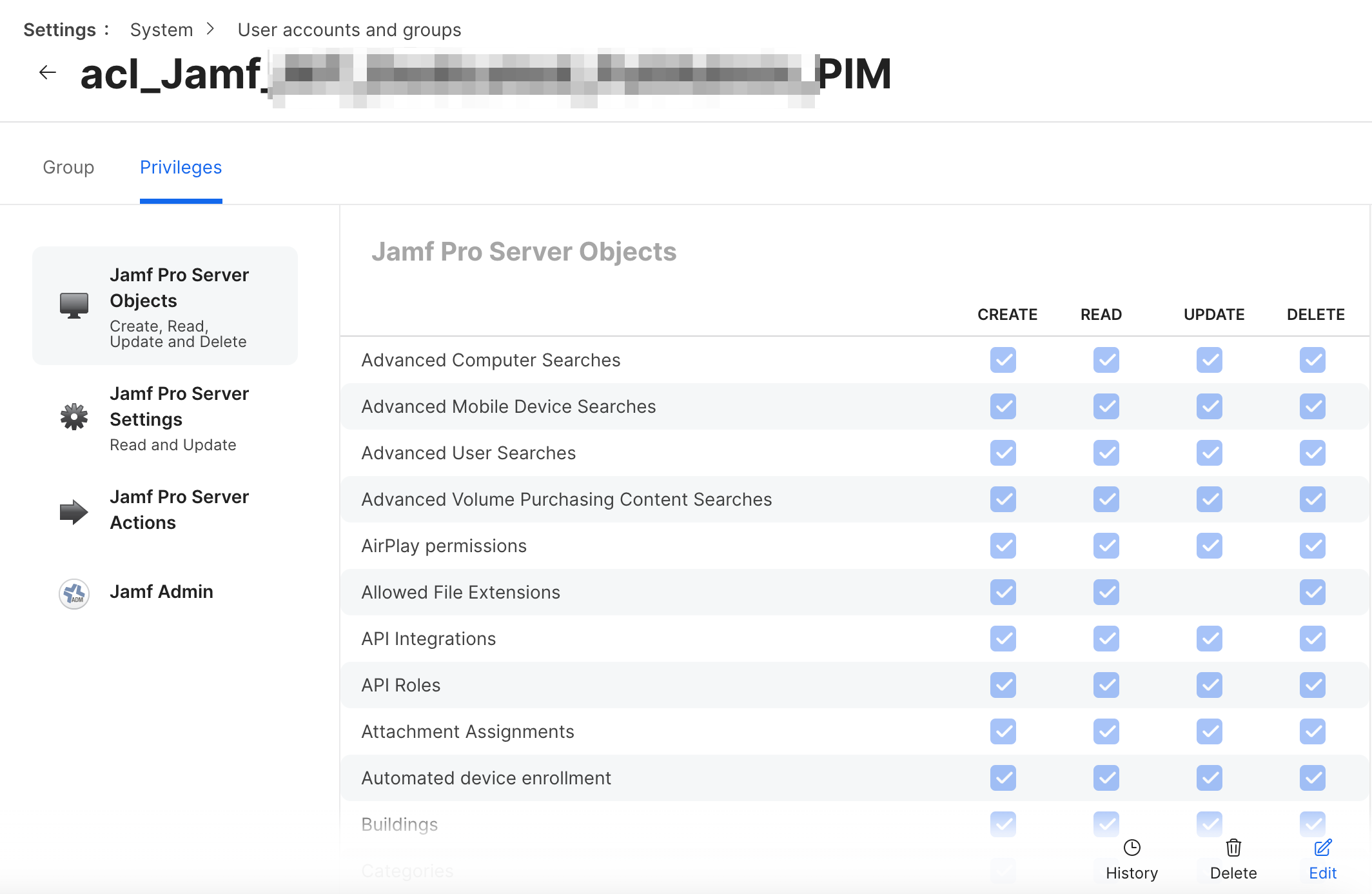Click the Jamf Pro Server Objects heading
The height and width of the screenshot is (894, 1372).
[524, 252]
